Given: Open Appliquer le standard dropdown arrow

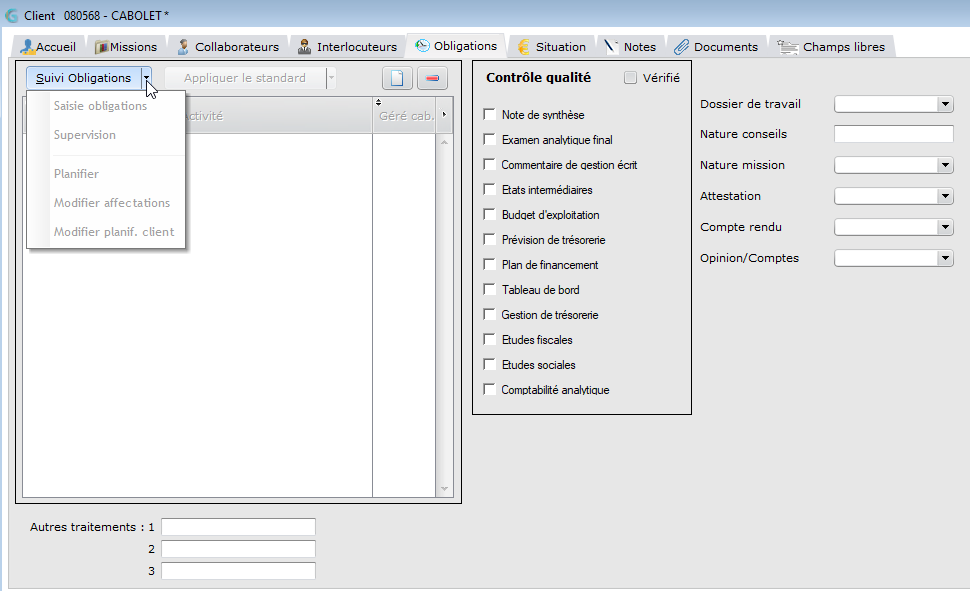Looking at the screenshot, I should click(x=332, y=78).
